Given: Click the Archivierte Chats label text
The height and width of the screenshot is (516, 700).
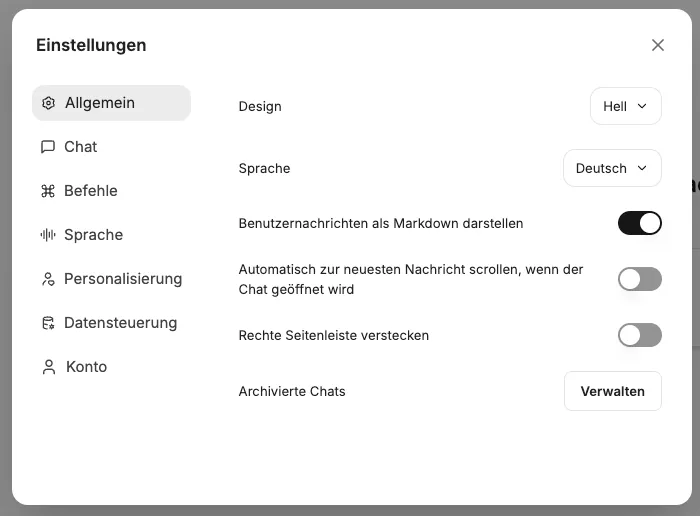Looking at the screenshot, I should 292,391.
